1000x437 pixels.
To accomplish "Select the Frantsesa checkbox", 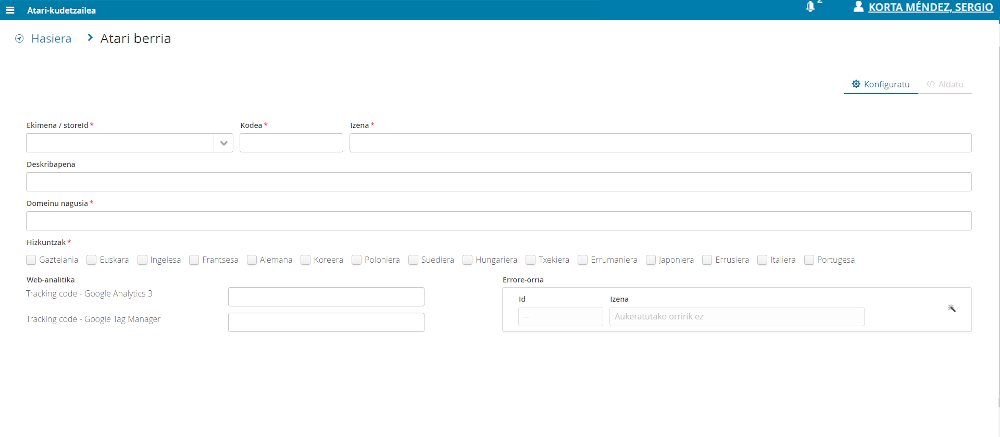I will click(x=194, y=260).
